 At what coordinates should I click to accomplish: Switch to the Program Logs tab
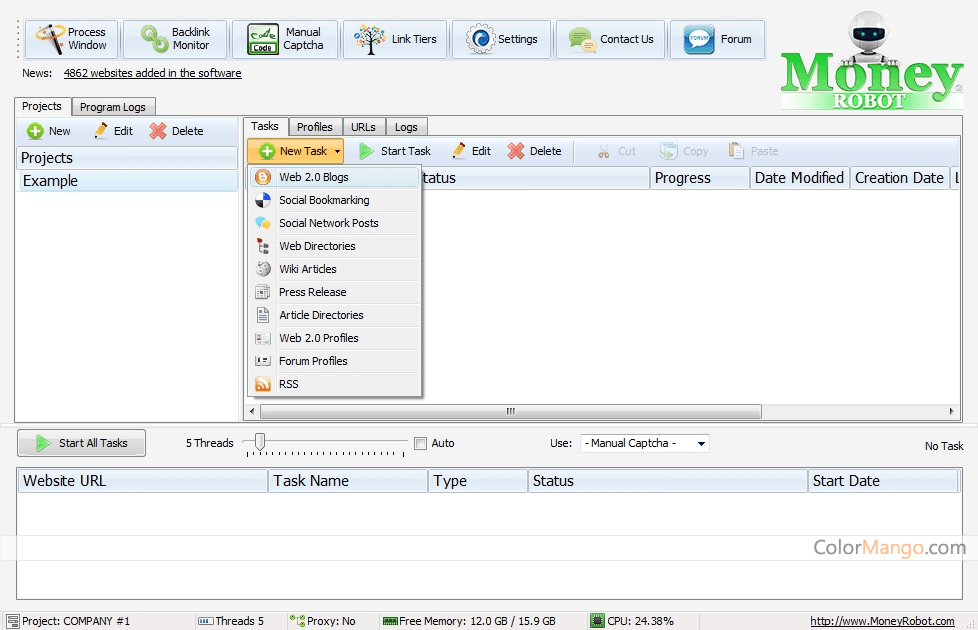tap(113, 107)
